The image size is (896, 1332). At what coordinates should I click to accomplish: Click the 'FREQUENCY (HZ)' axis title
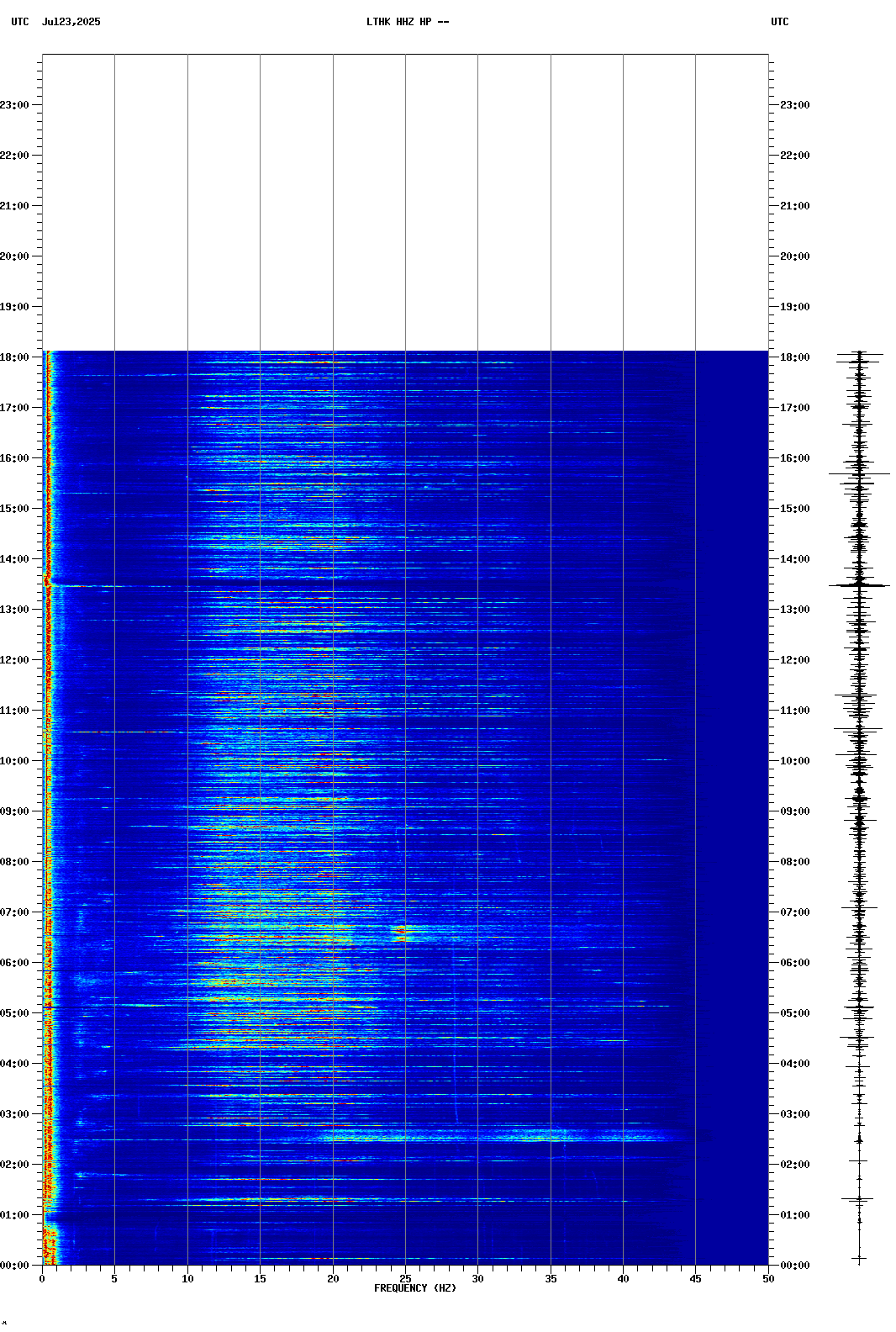click(x=415, y=1288)
